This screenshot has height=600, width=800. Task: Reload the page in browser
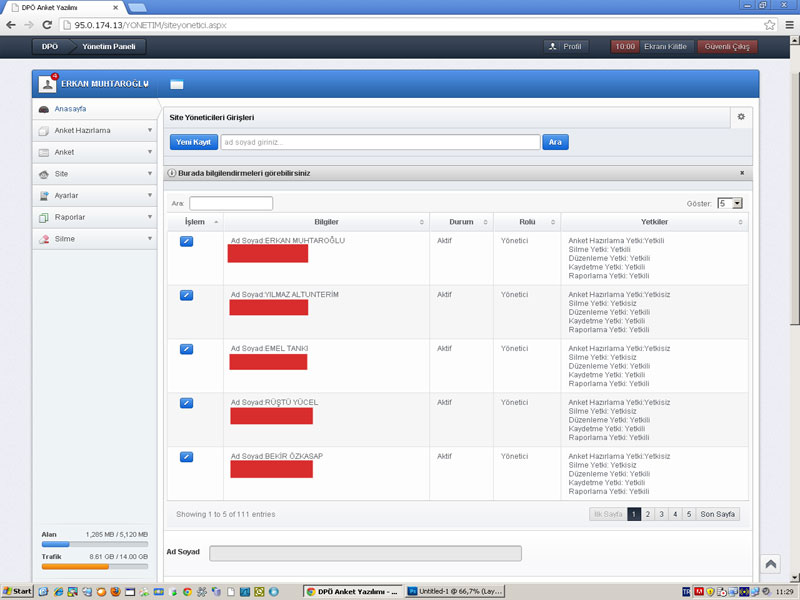(x=47, y=25)
